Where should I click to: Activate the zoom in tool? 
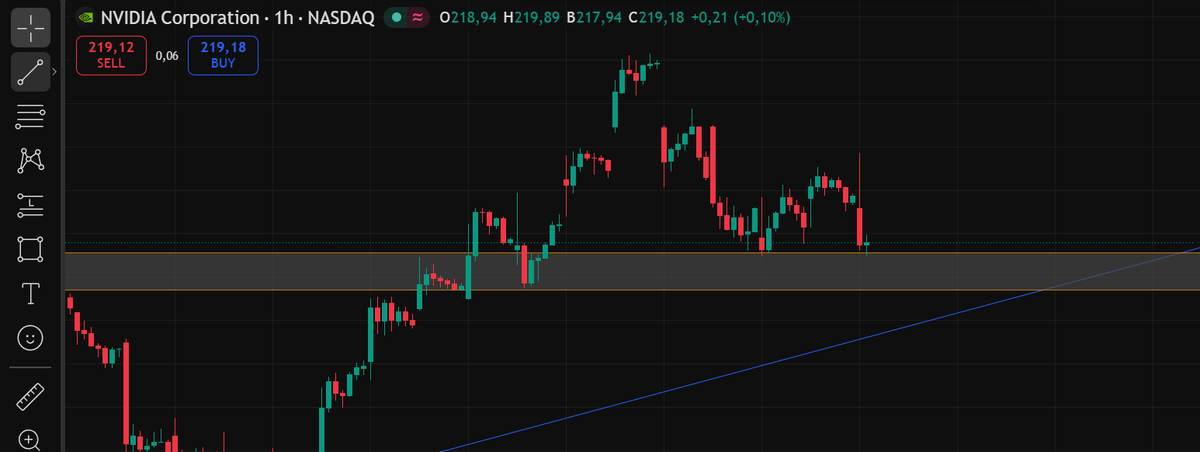point(30,439)
